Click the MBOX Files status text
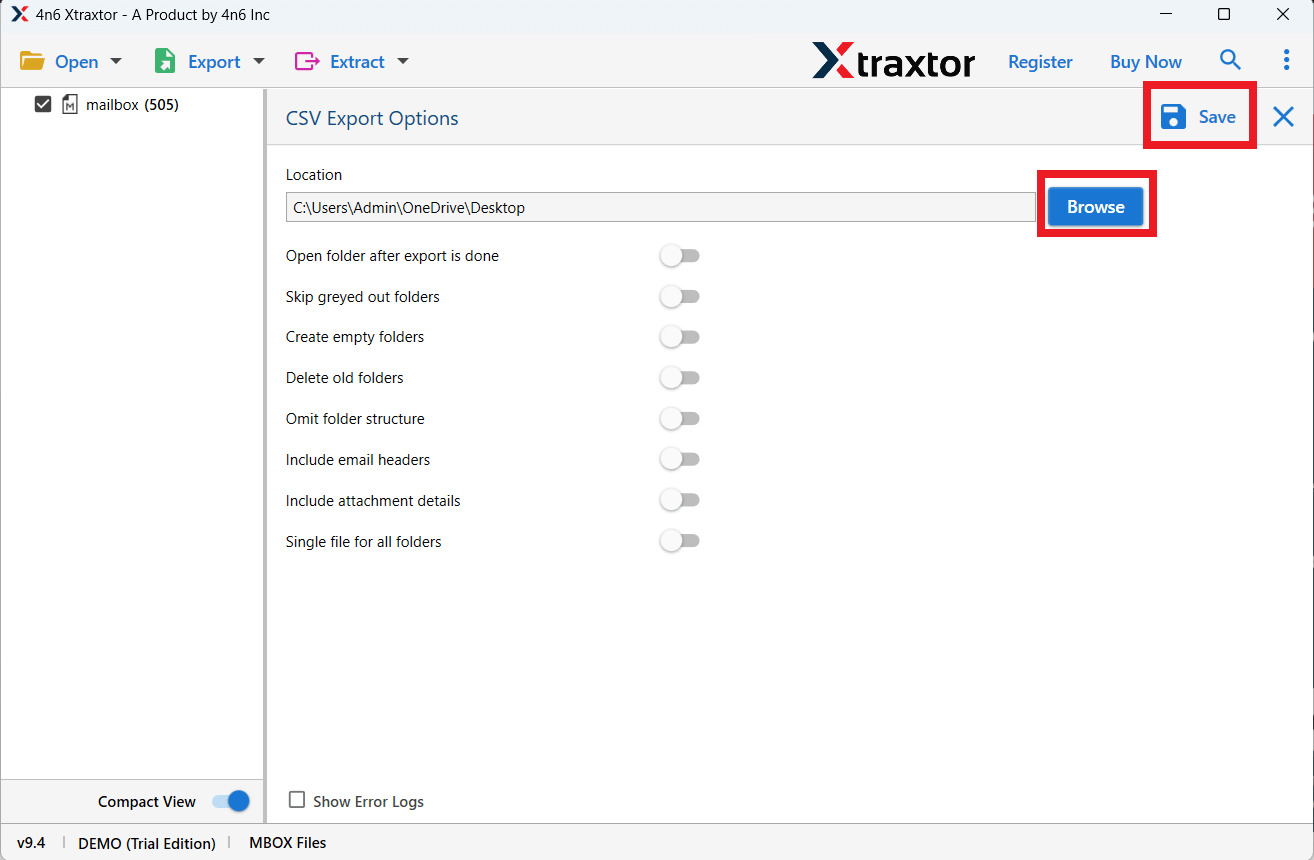The width and height of the screenshot is (1314, 860). point(288,843)
